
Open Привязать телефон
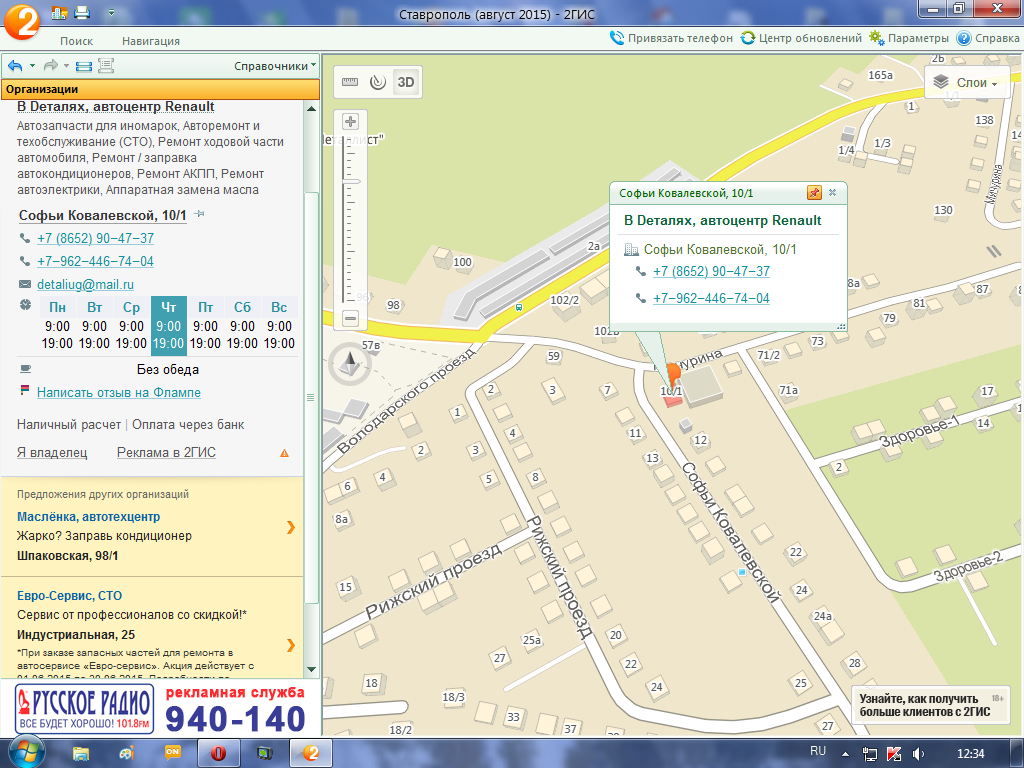coord(671,38)
